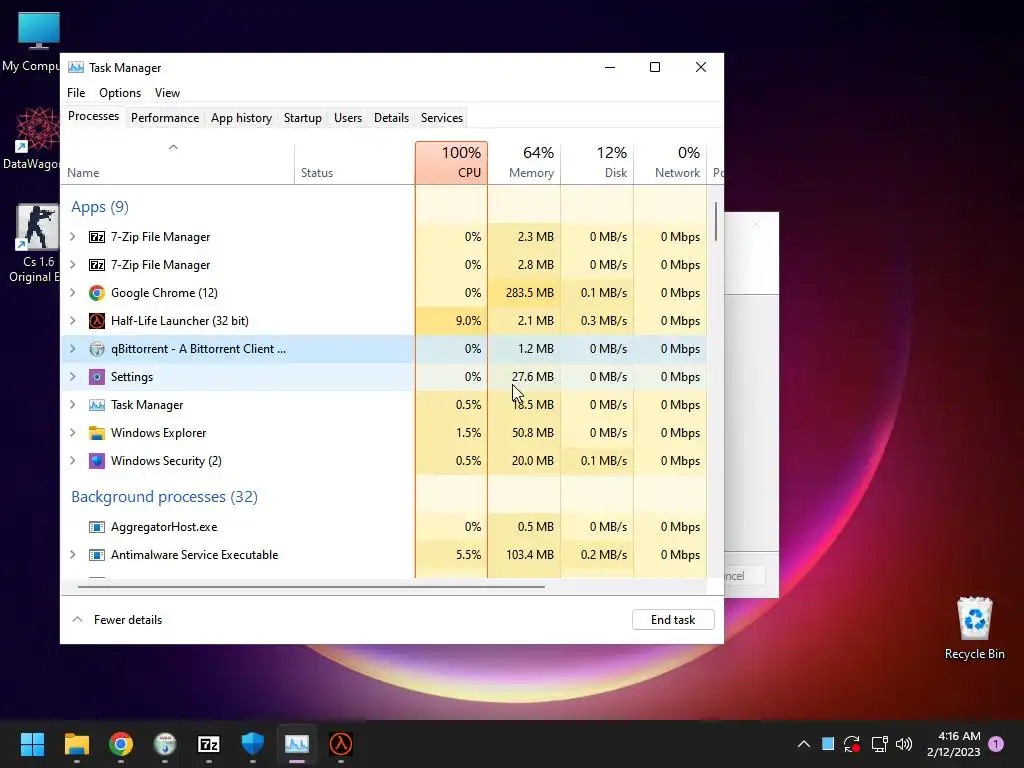Sort by the CPU column header
Viewport: 1024px width, 768px height.
(451, 163)
